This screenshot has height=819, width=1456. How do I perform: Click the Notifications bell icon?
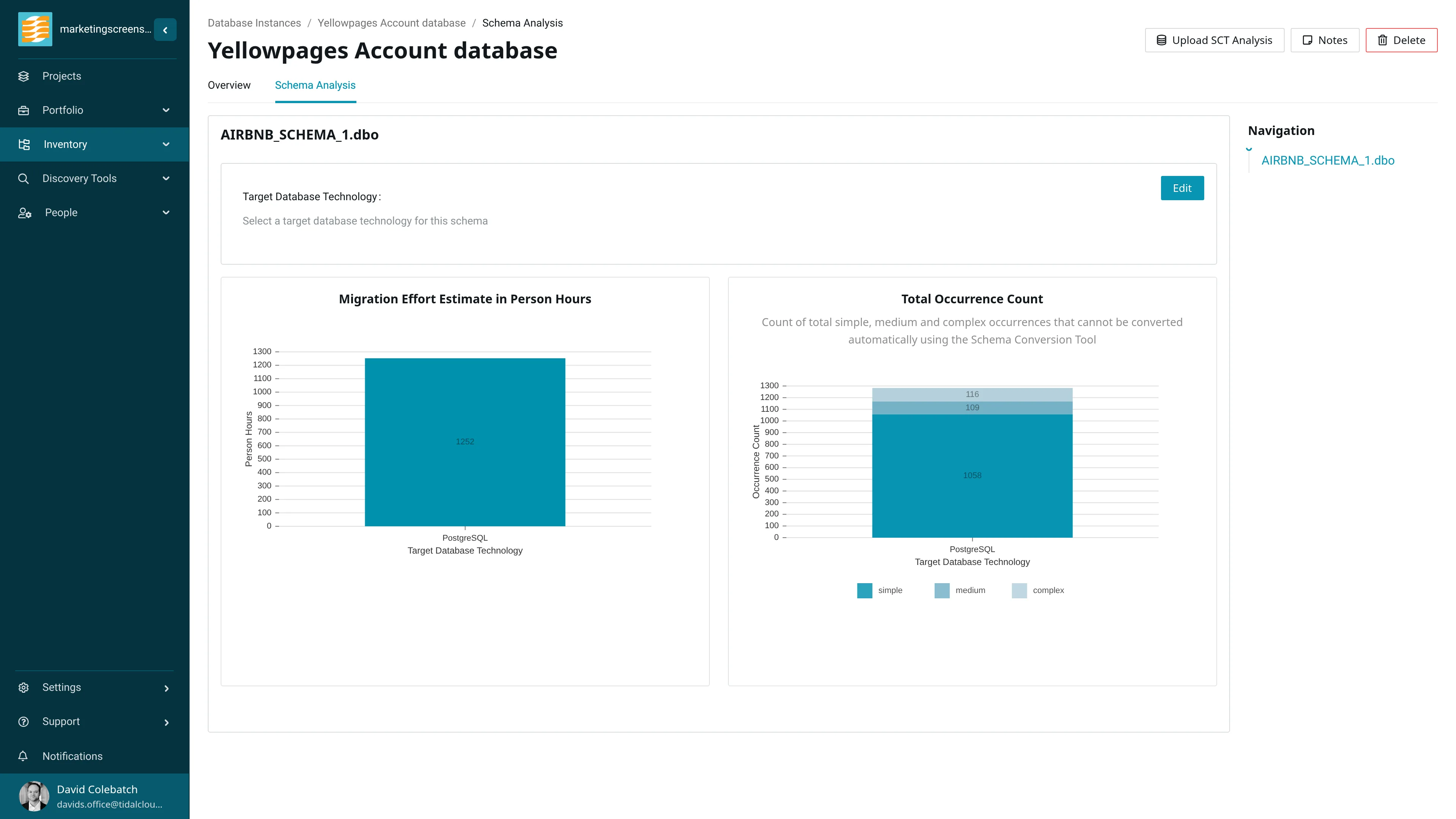pos(23,756)
